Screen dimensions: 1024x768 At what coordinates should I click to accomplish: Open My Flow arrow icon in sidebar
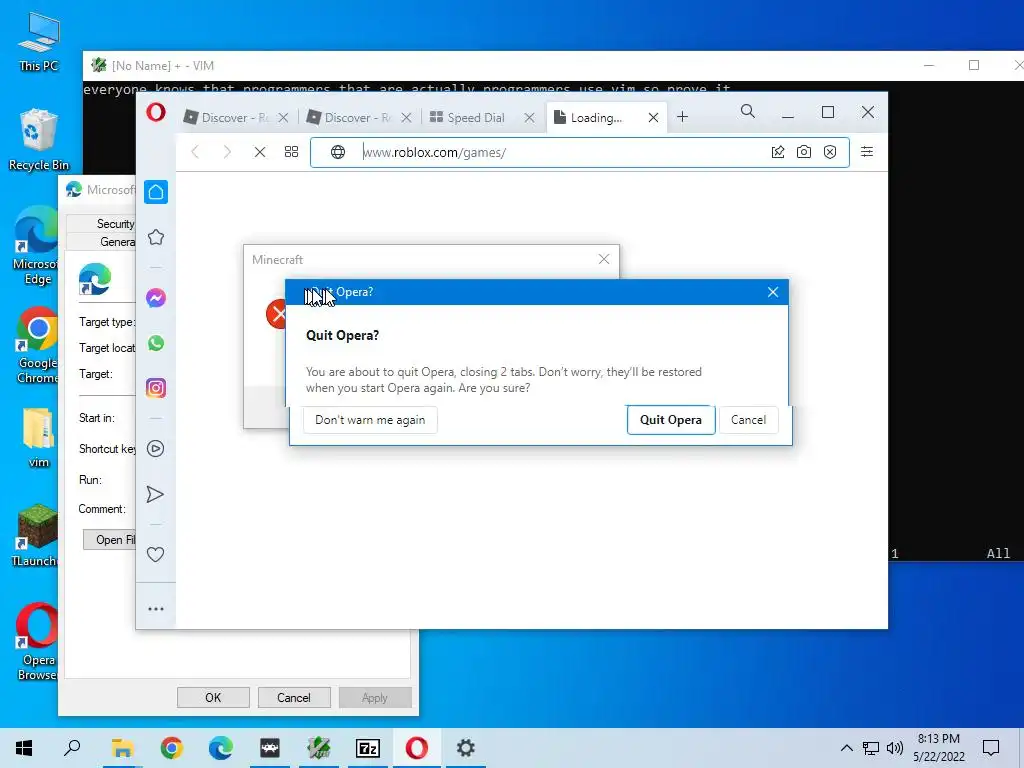155,494
